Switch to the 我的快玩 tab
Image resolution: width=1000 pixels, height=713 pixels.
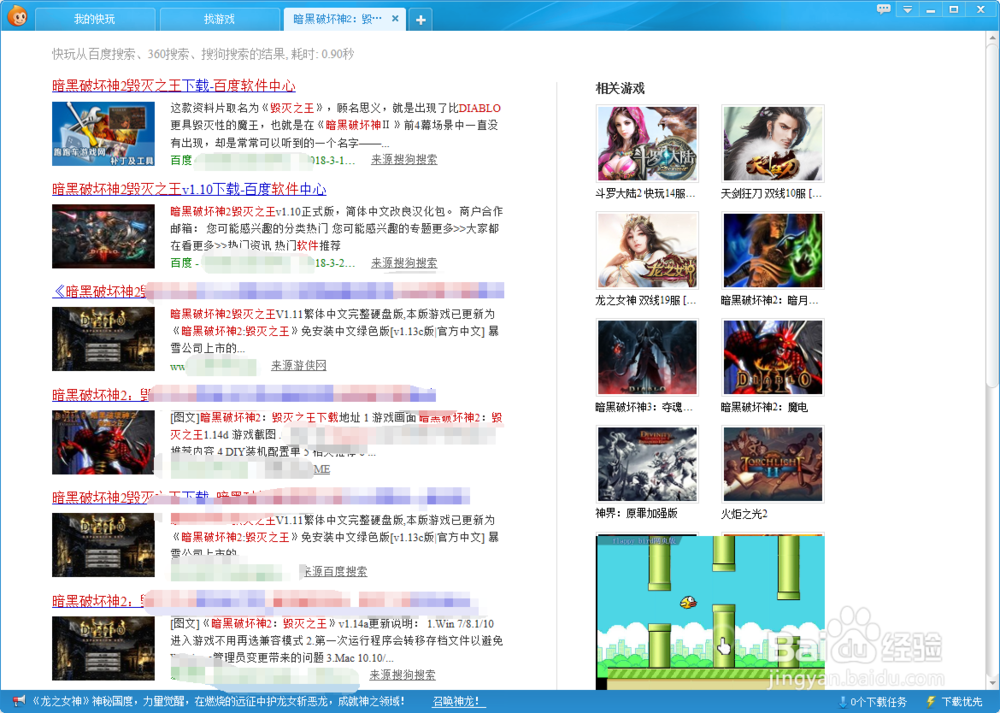point(94,19)
